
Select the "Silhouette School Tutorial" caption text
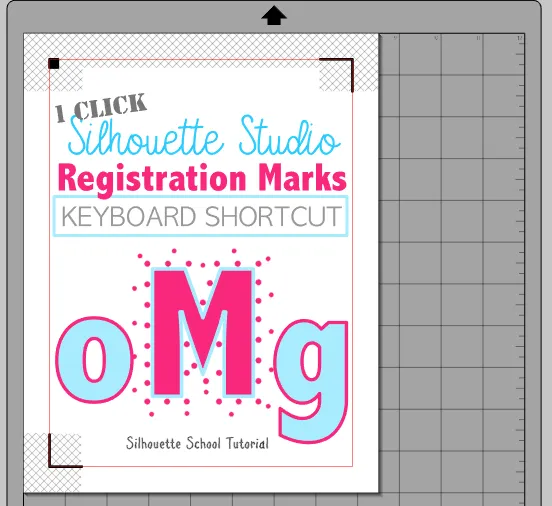[197, 443]
